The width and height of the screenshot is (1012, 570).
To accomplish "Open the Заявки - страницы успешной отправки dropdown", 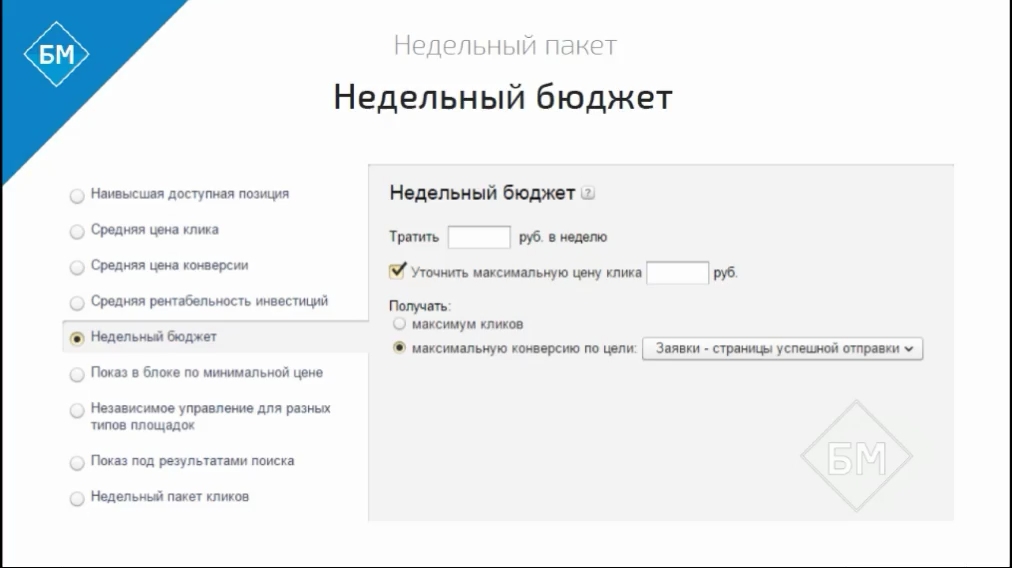I will pyautogui.click(x=782, y=349).
